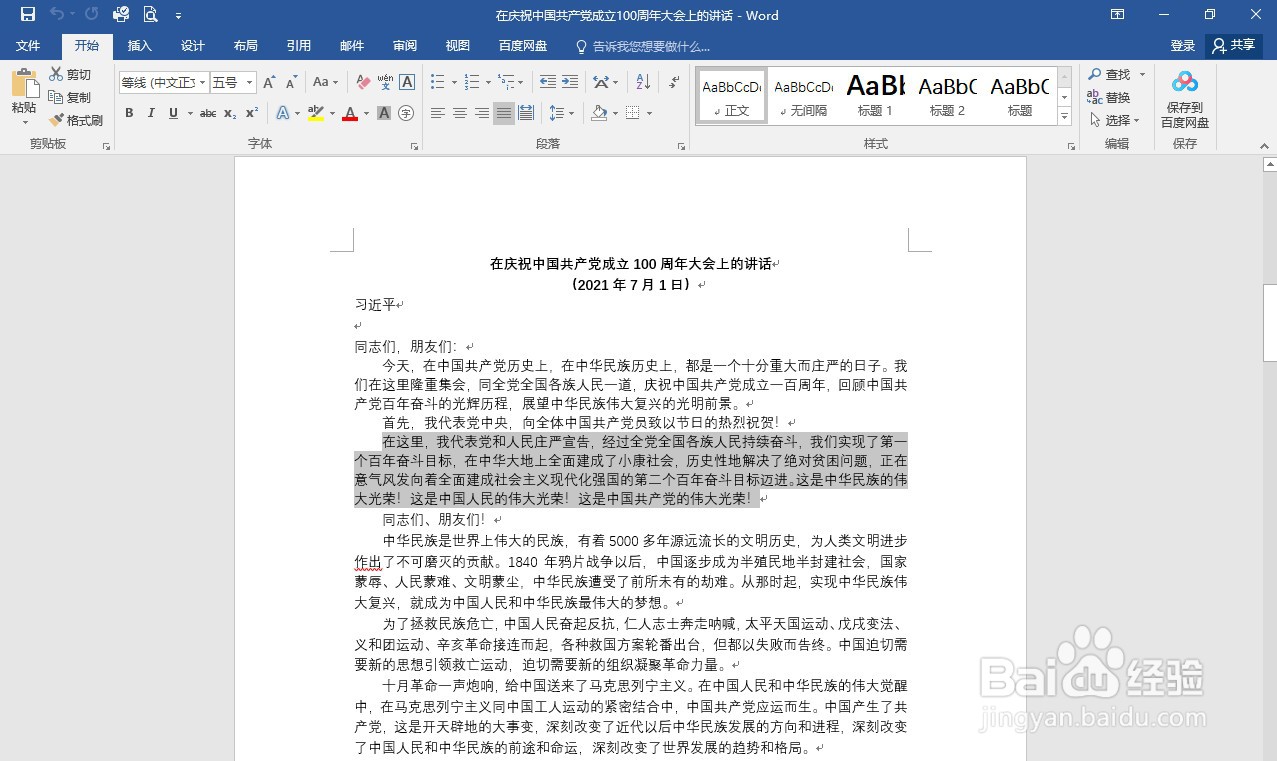1277x761 pixels.
Task: Center the paragraph text
Action: tap(460, 113)
